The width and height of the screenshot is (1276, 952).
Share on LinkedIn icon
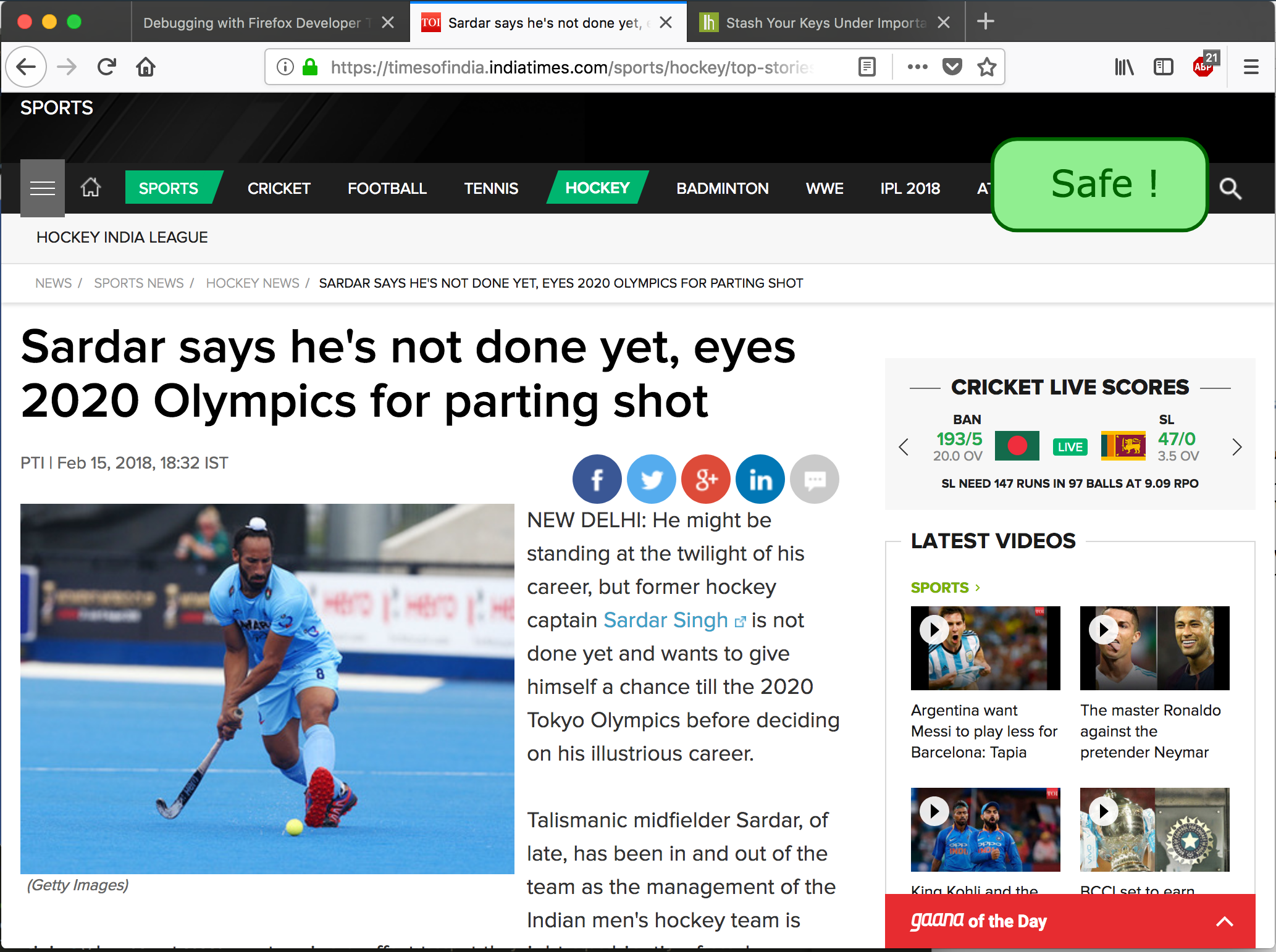point(760,479)
